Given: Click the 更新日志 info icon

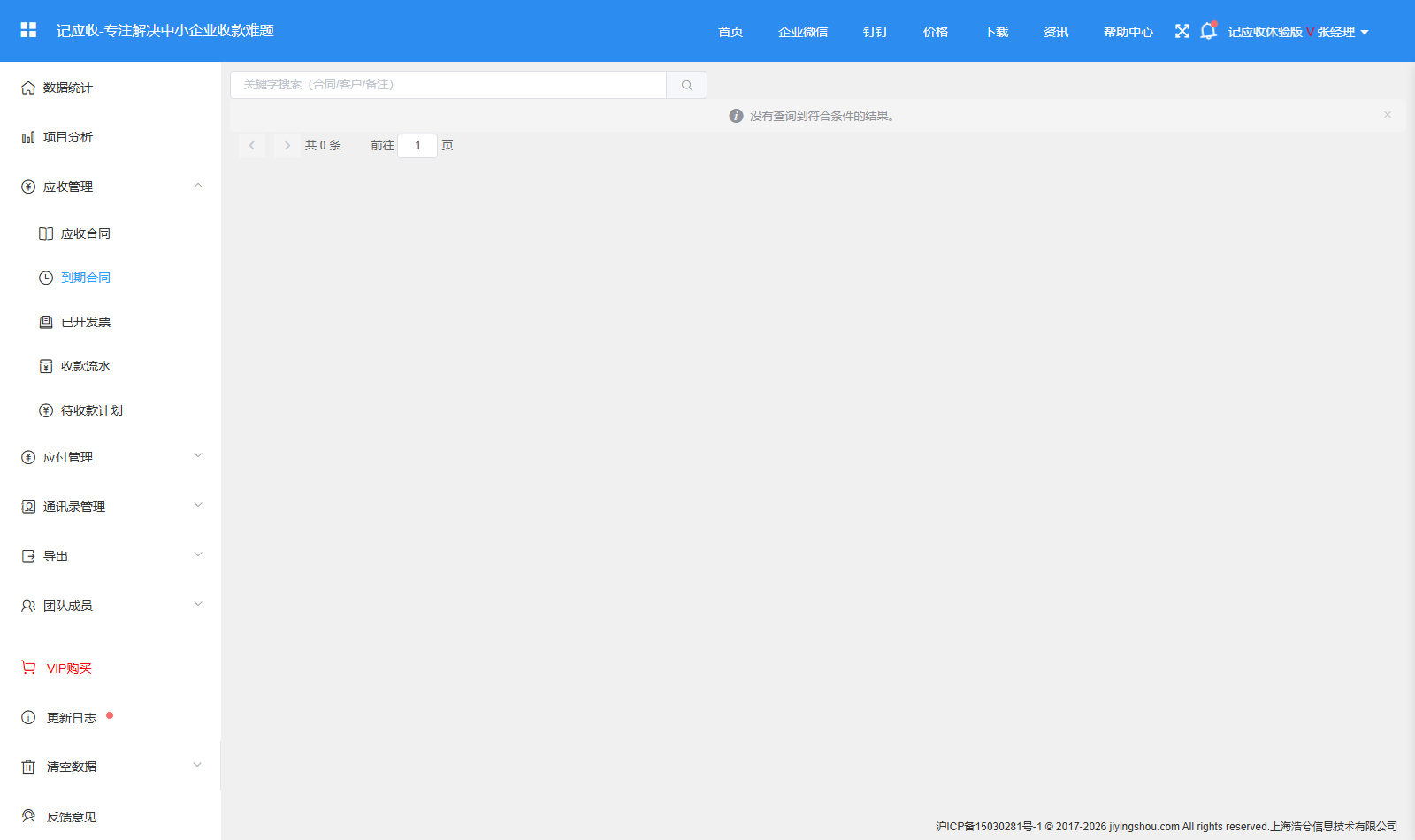Looking at the screenshot, I should (x=28, y=717).
